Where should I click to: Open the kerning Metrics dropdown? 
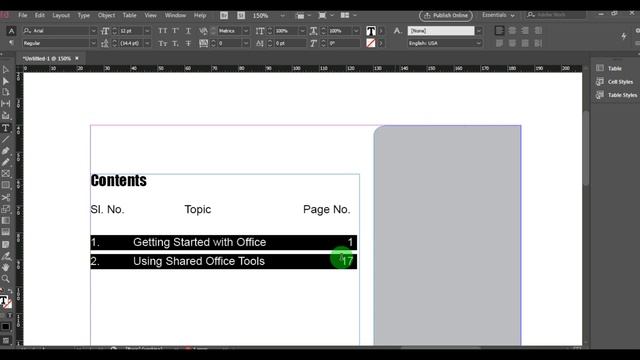point(246,31)
